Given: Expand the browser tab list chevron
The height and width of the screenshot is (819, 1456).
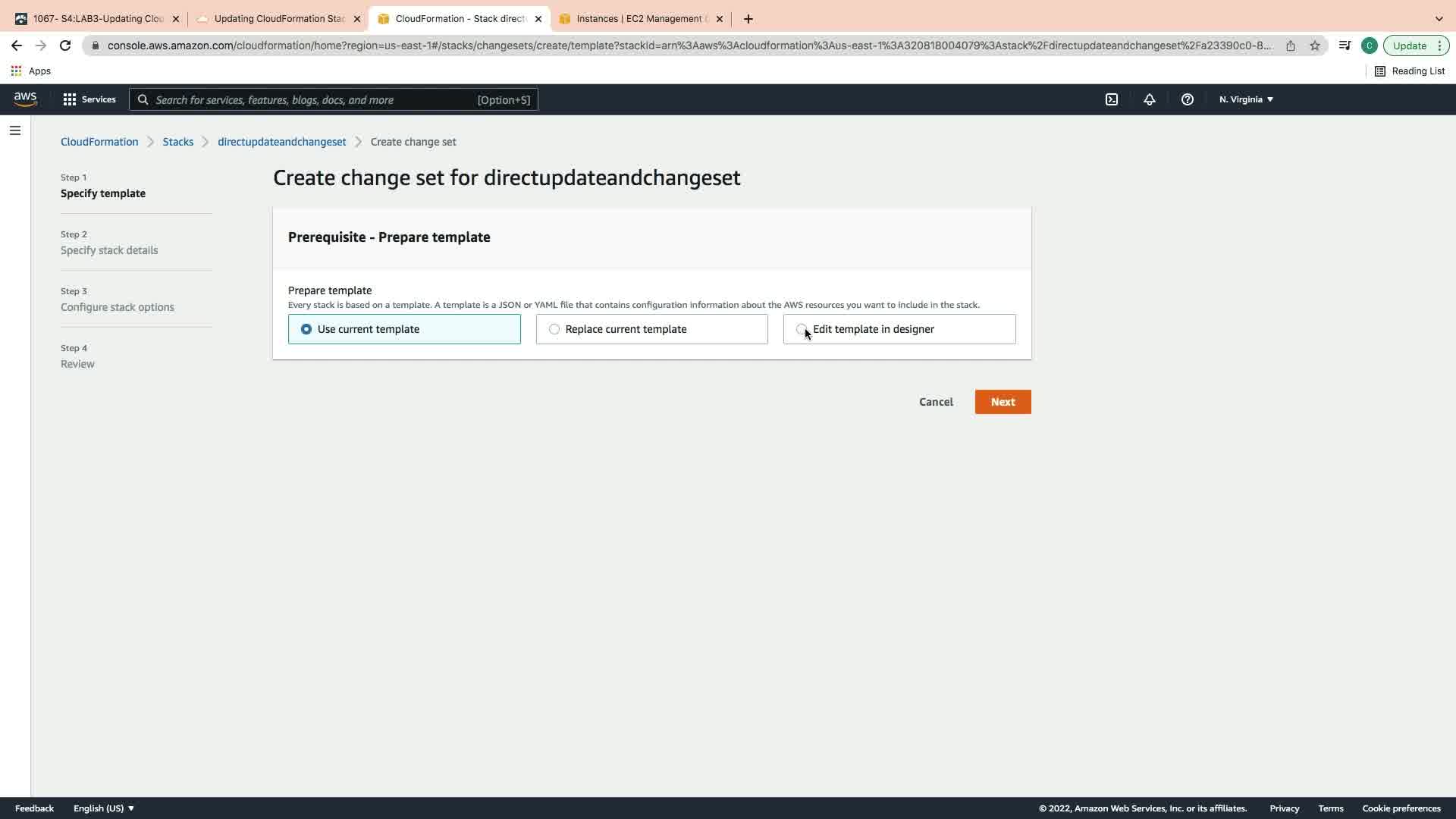Looking at the screenshot, I should [x=1439, y=19].
